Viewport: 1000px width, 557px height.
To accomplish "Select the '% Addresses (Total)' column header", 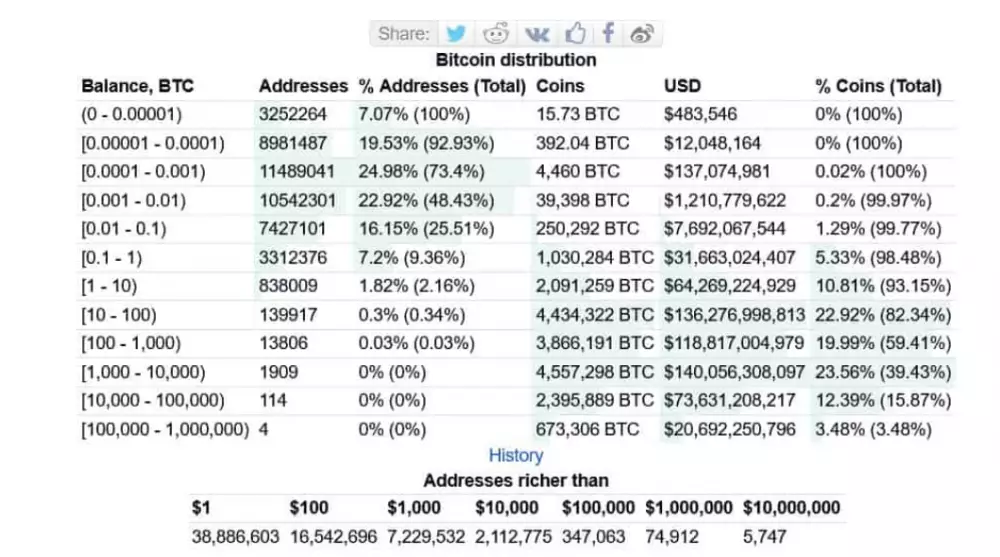I will 441,86.
